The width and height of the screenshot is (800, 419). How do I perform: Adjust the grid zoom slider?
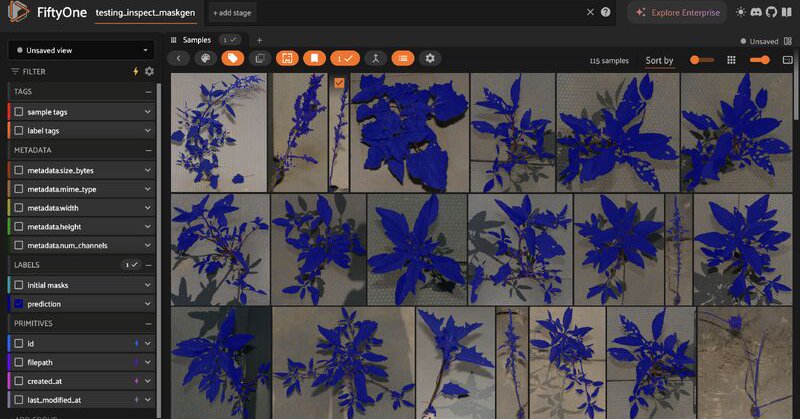click(703, 60)
